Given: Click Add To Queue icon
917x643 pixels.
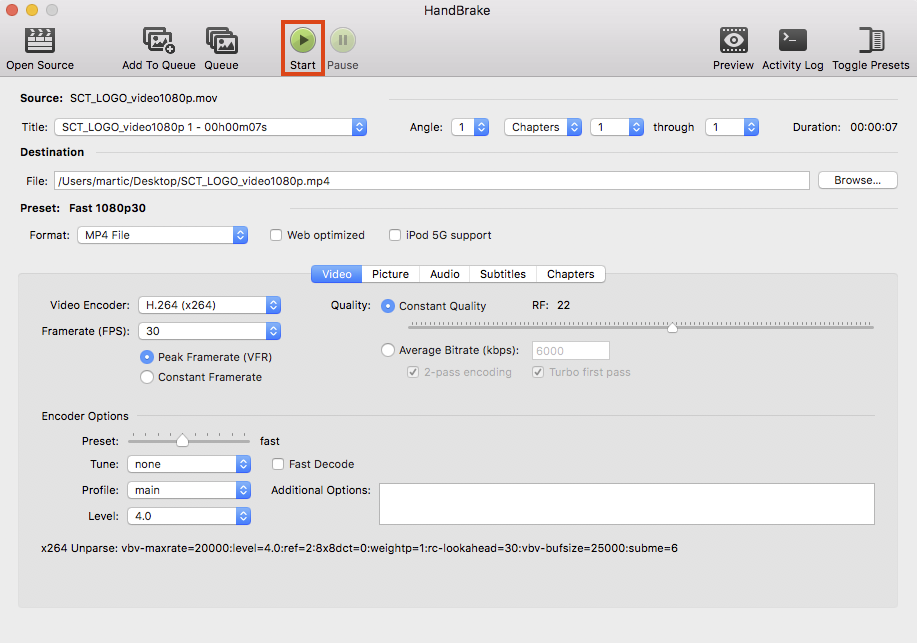Looking at the screenshot, I should tap(158, 40).
